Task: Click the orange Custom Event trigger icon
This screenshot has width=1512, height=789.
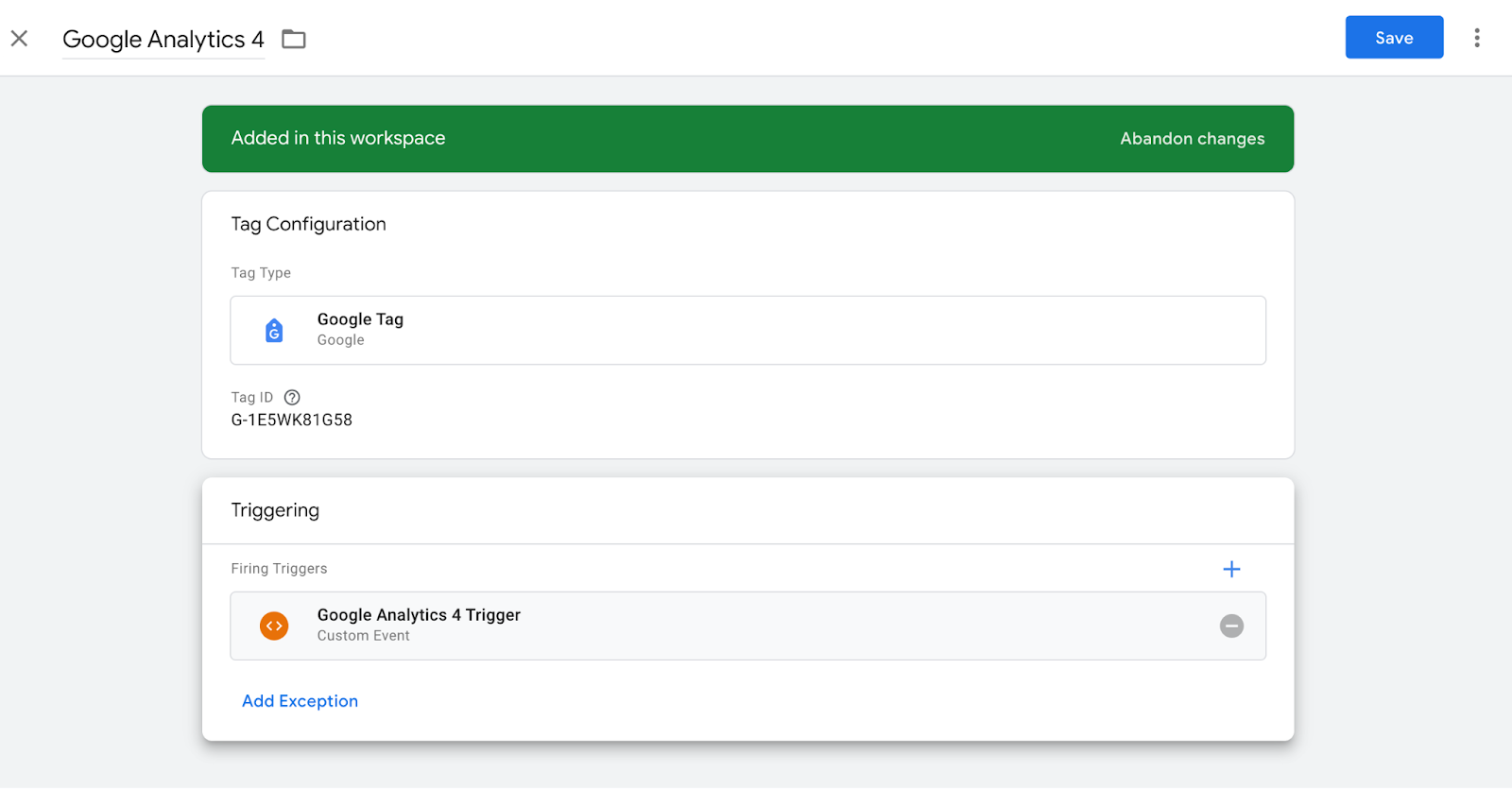Action: click(x=274, y=626)
